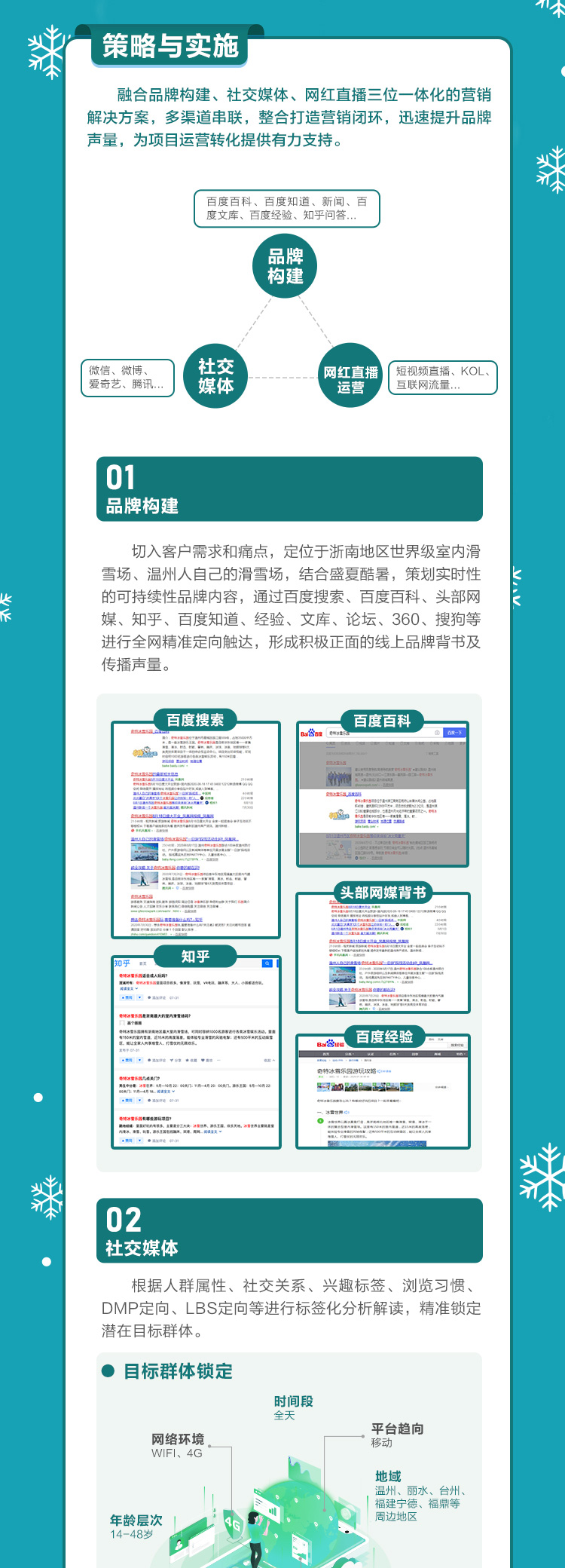The image size is (565, 1568).
Task: Click the green bullet dot before 目标群体锁定
Action: tap(108, 1370)
